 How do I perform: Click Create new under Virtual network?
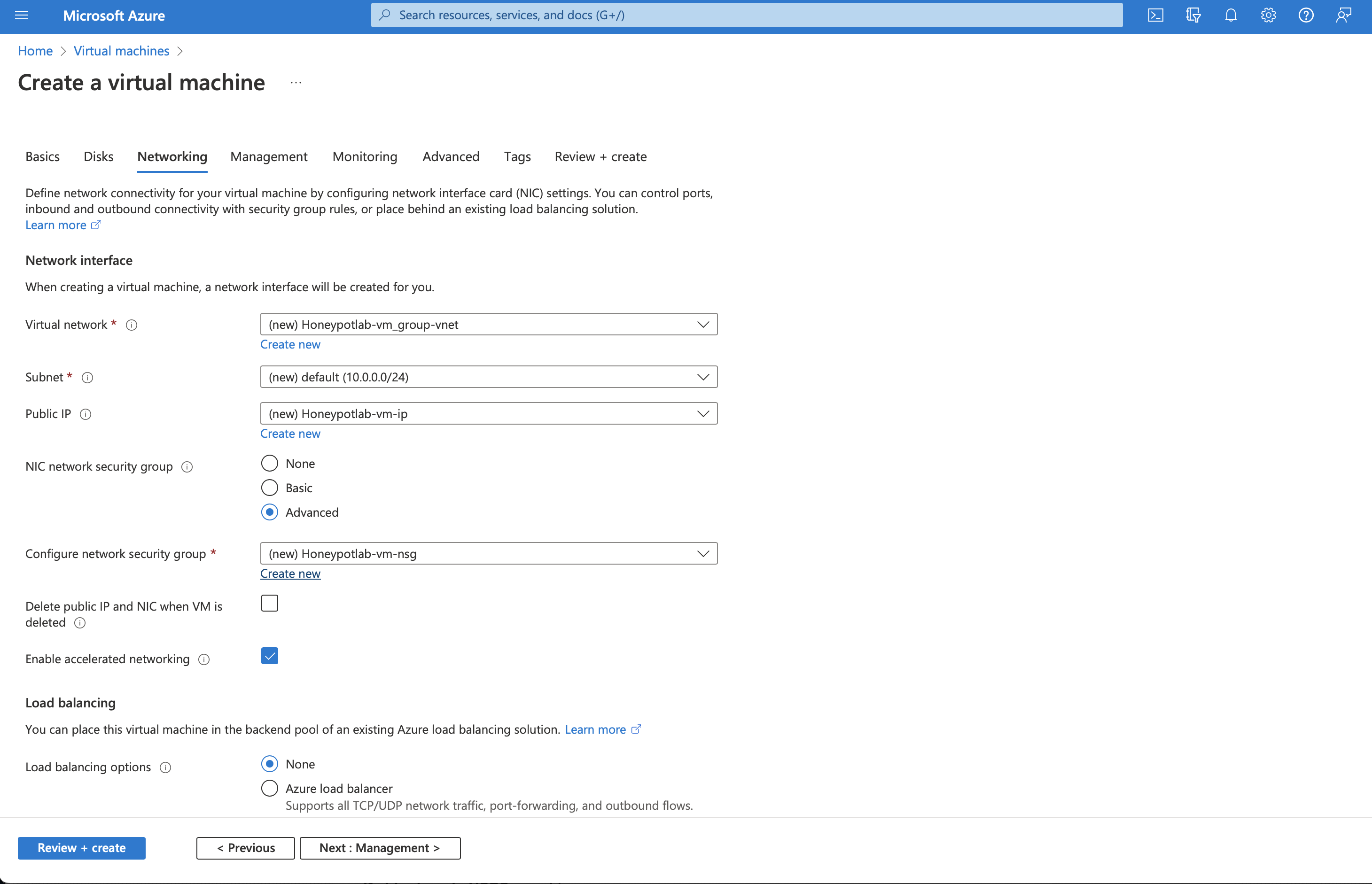290,344
